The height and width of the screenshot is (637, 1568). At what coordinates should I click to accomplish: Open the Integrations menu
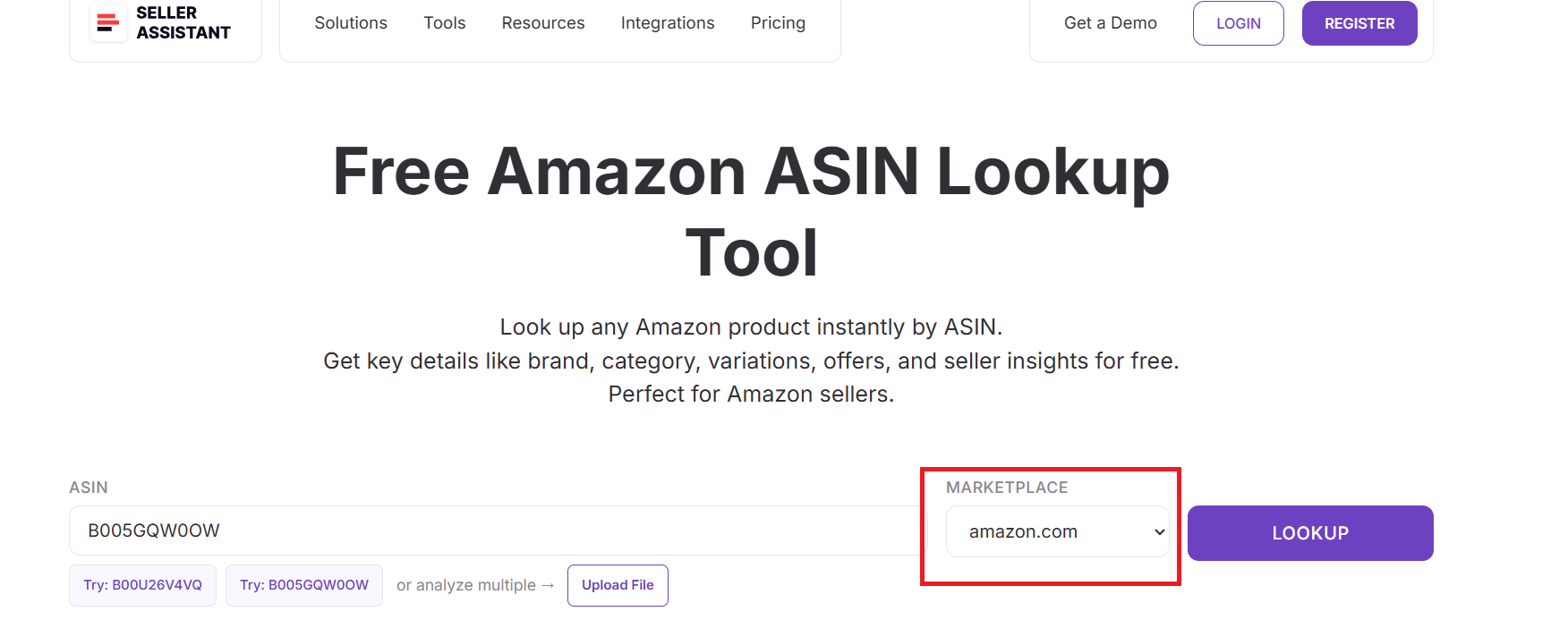pos(667,23)
